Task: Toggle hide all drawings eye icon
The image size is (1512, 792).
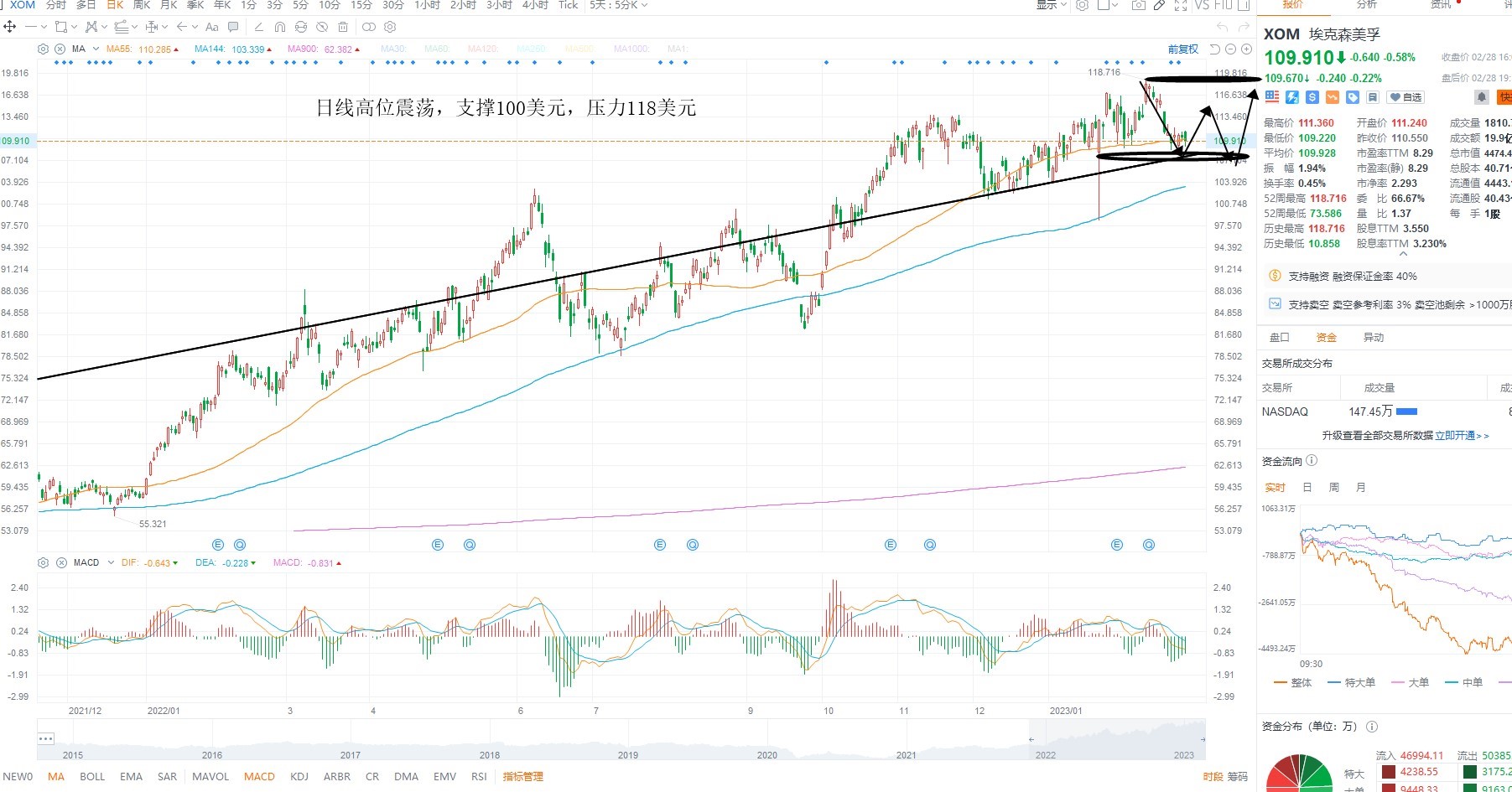Action: (x=321, y=27)
